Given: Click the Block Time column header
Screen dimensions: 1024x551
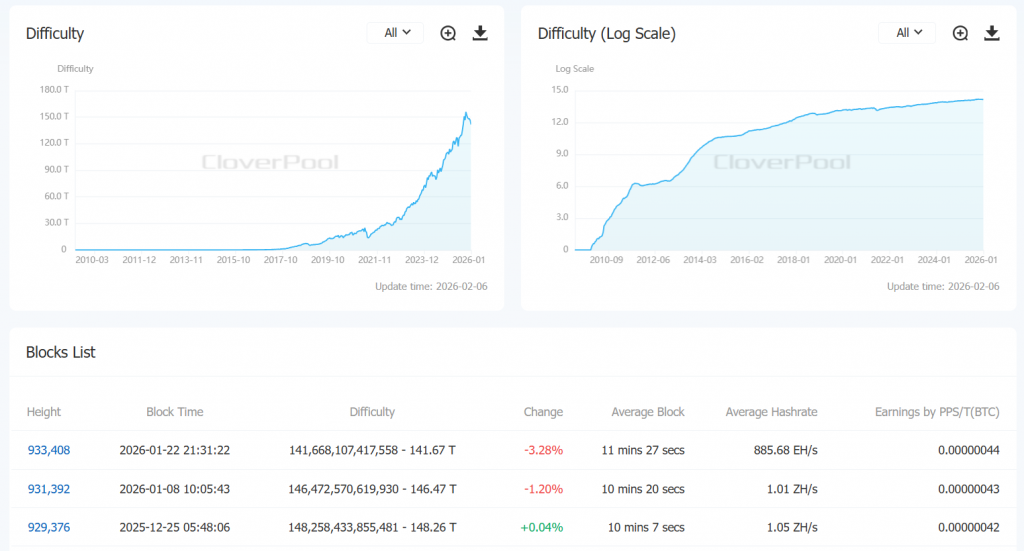Looking at the screenshot, I should coord(174,412).
